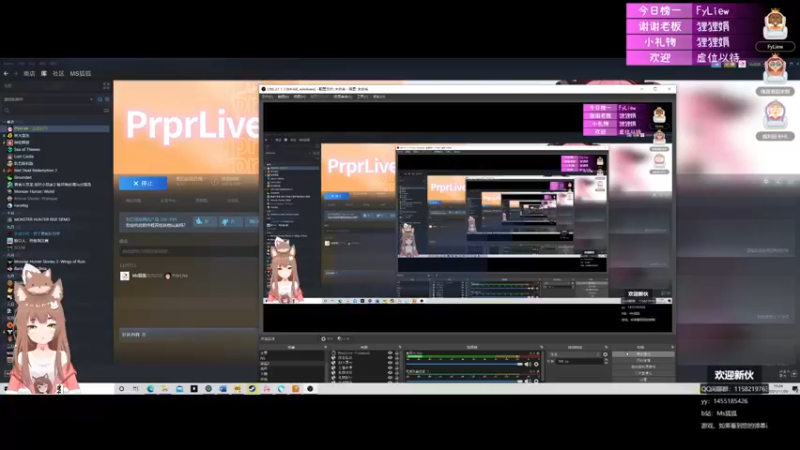
Task: Switch Steam library to grid view icon
Action: [x=106, y=86]
